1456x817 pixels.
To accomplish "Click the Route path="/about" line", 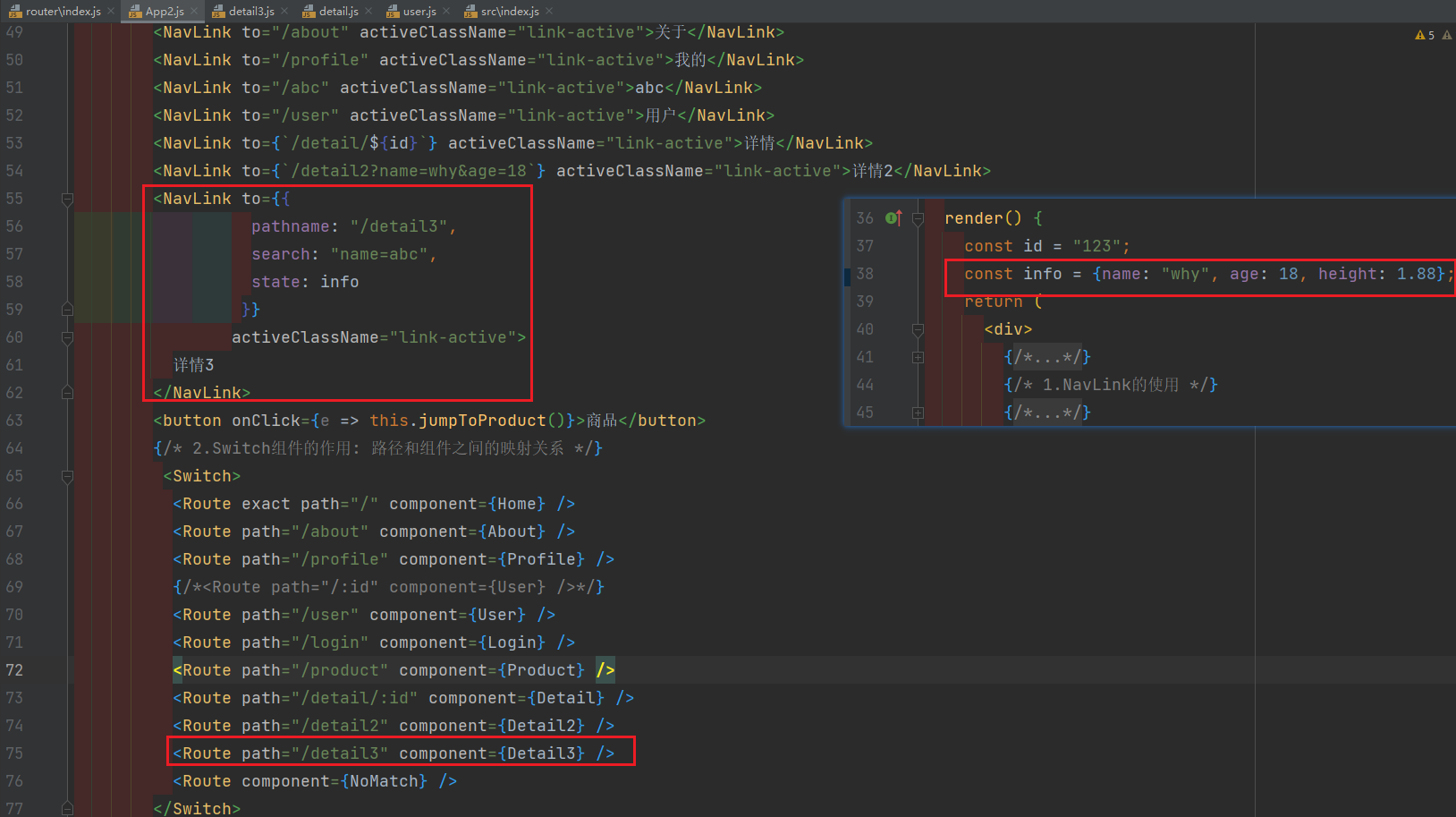I will (x=374, y=532).
